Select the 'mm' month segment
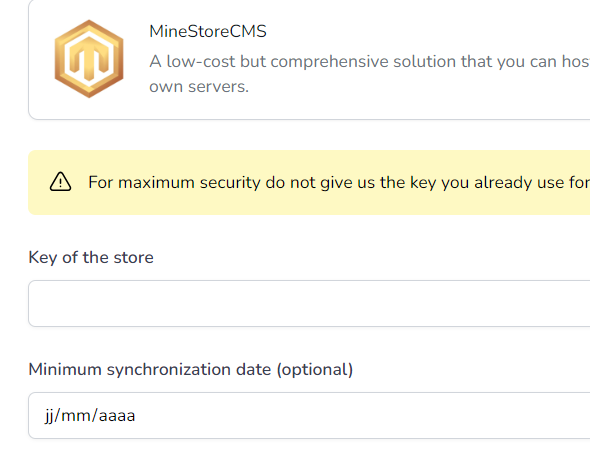 tap(76, 416)
